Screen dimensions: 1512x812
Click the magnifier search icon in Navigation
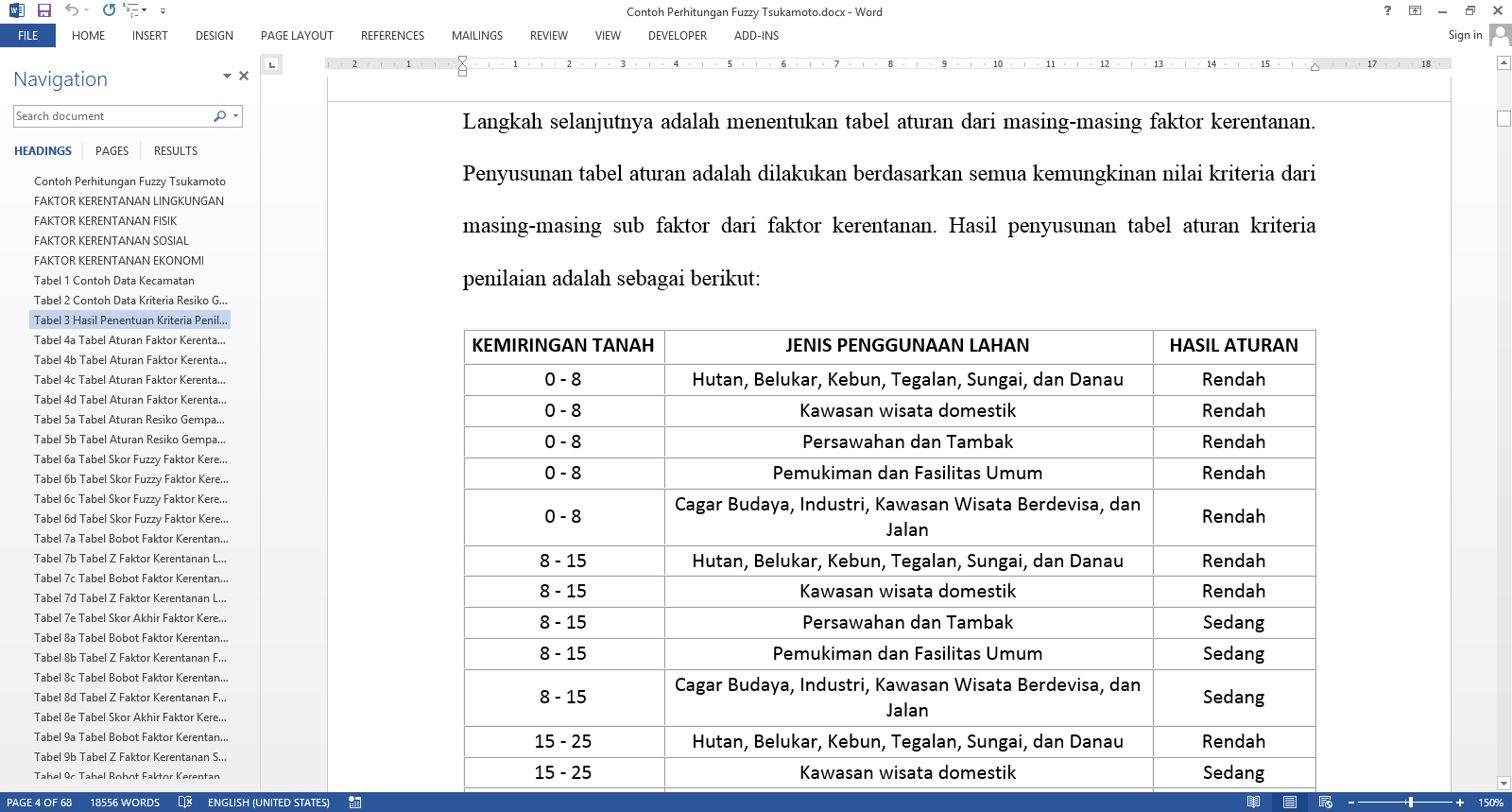pos(220,116)
